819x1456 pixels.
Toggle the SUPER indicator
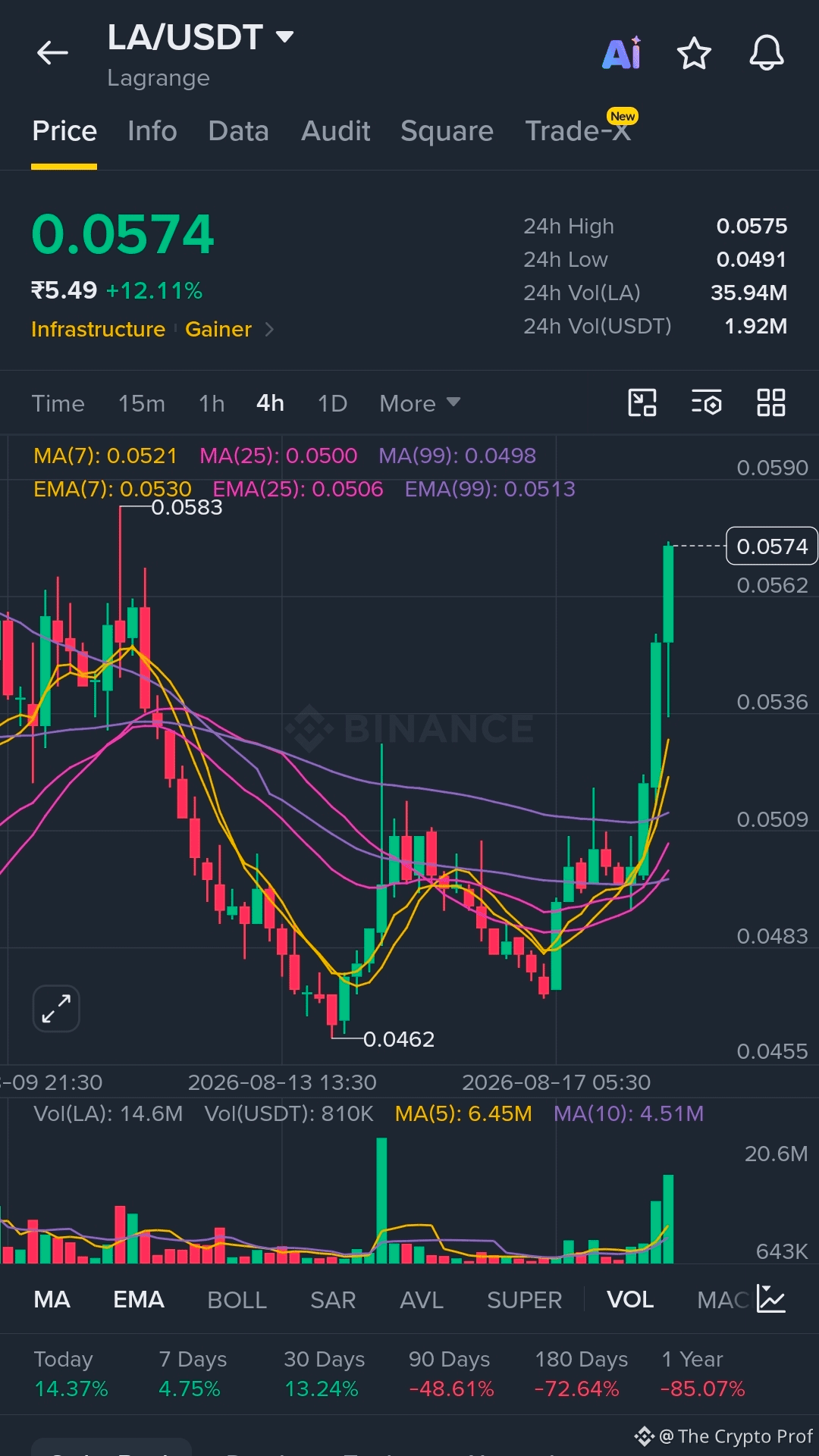pos(524,1300)
